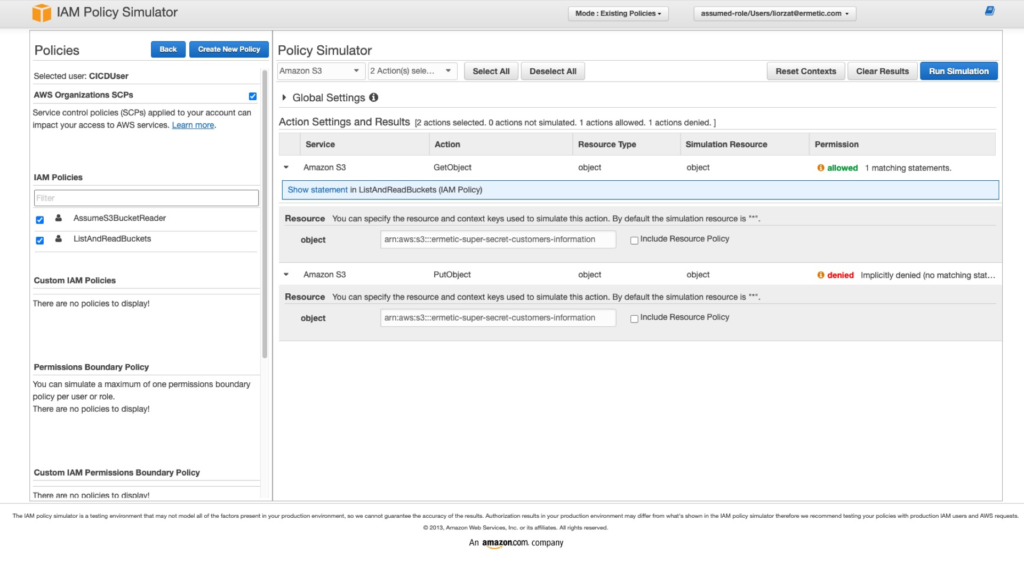Viewport: 1024px width, 562px height.
Task: Click the Deselect All button
Action: [552, 71]
